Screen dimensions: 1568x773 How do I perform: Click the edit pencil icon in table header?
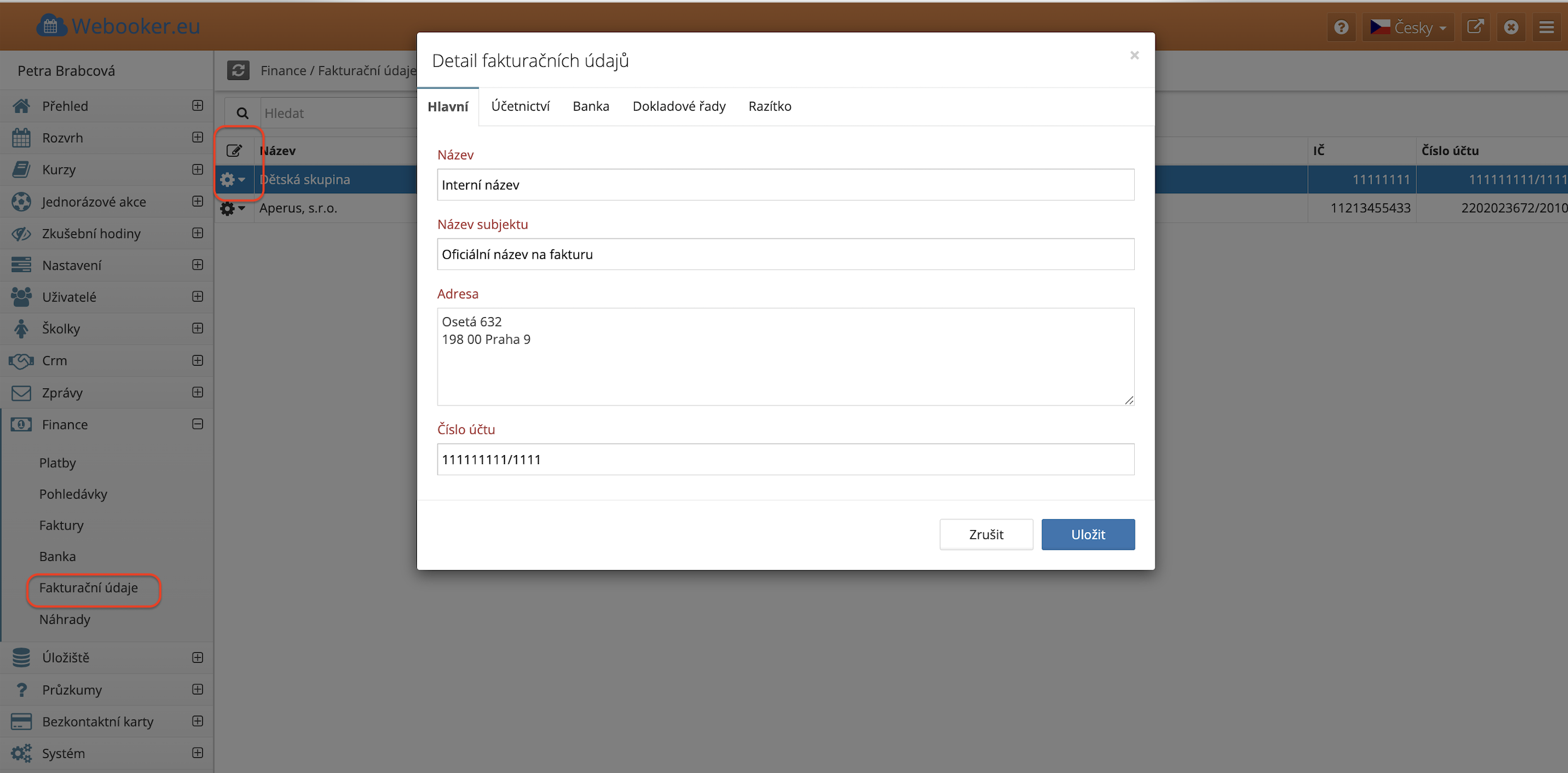point(234,150)
